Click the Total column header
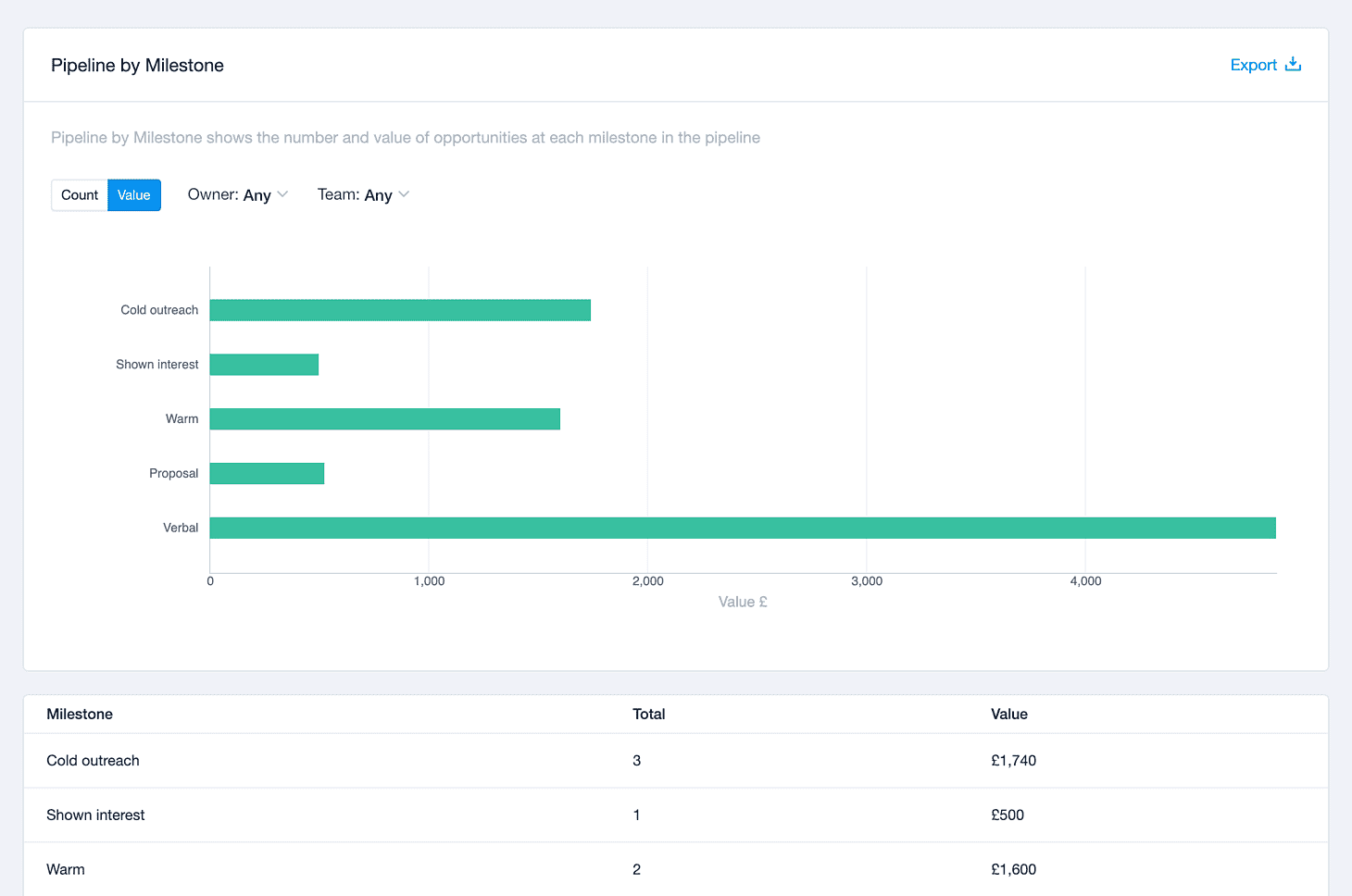 [x=648, y=714]
